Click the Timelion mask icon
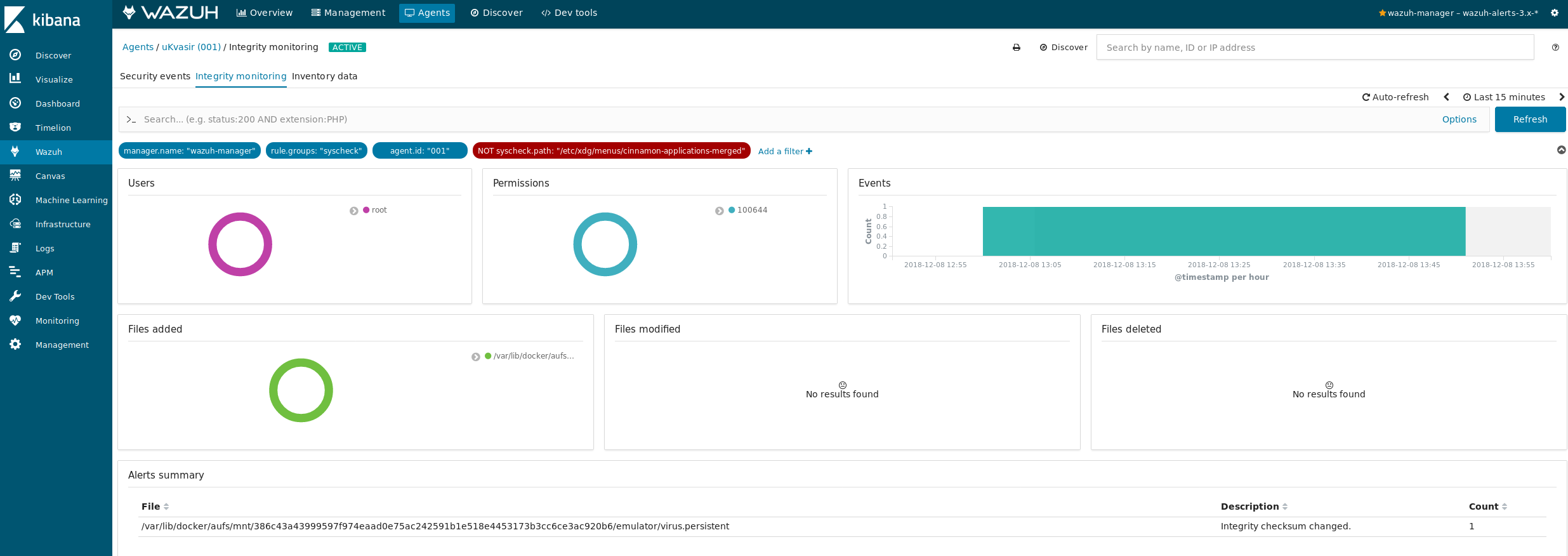The image size is (1568, 556). (x=15, y=127)
